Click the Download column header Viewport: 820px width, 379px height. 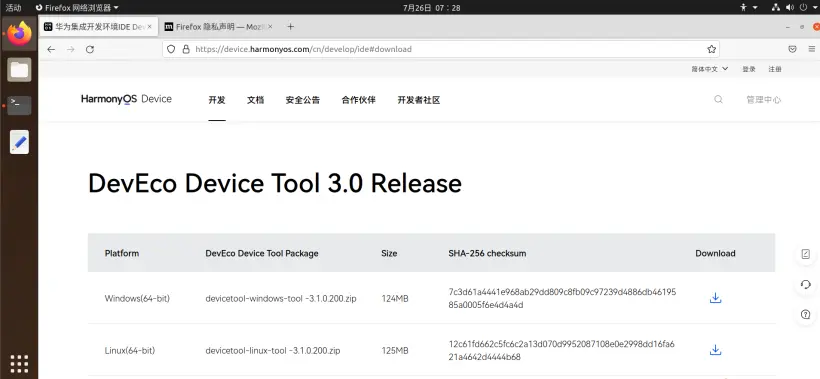[715, 253]
